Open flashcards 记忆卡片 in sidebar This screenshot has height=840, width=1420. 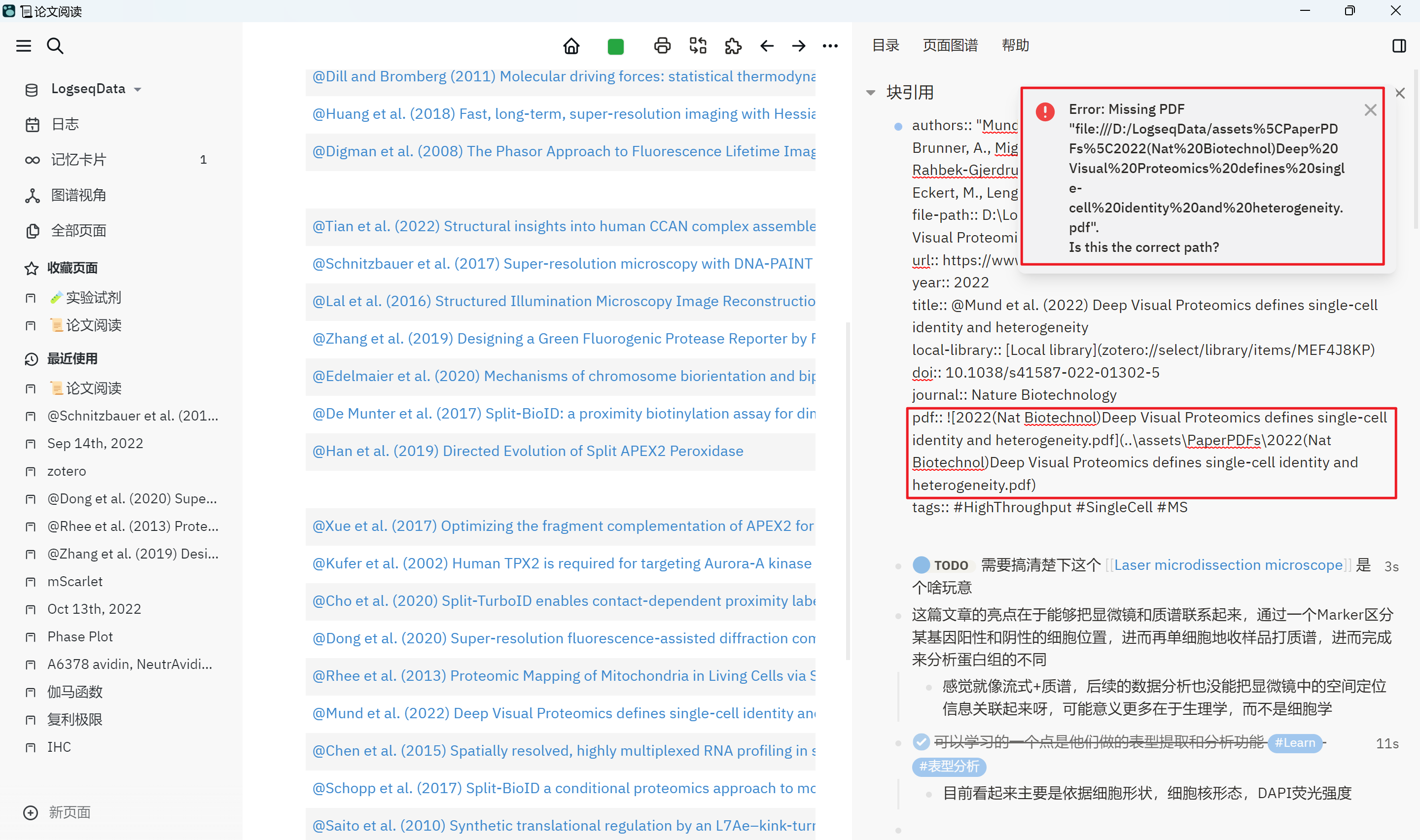click(79, 159)
